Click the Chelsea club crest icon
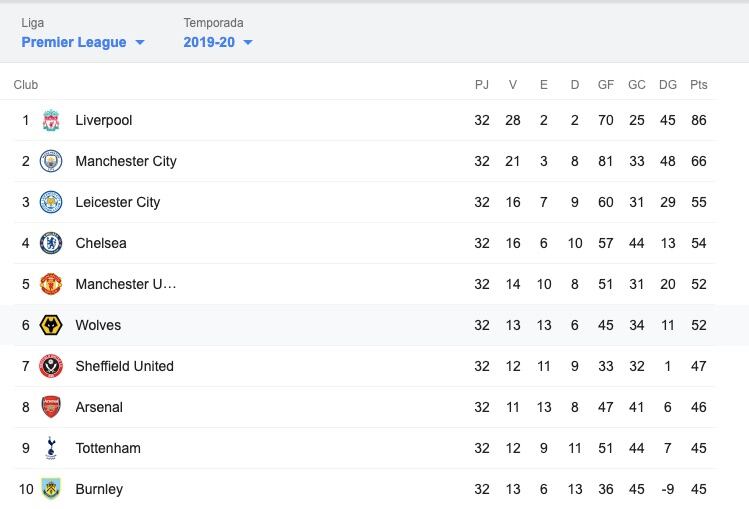Screen dimensions: 749x509 (x=51, y=244)
